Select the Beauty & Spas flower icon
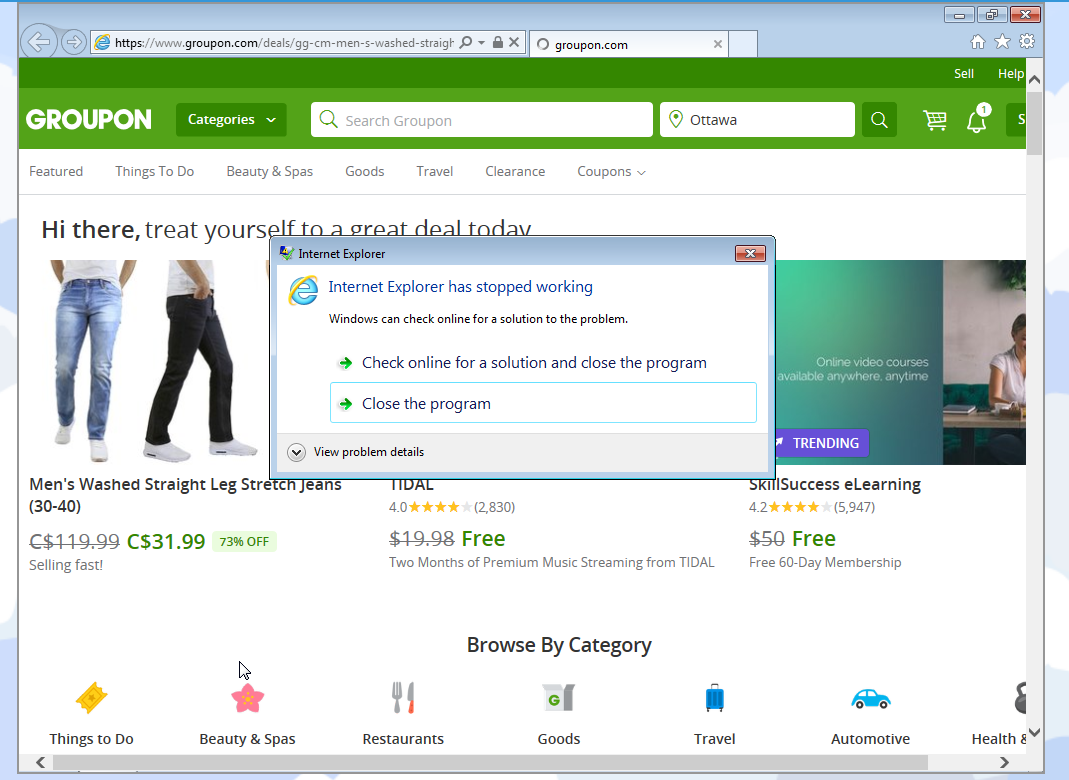Viewport: 1069px width, 780px height. coord(247,697)
